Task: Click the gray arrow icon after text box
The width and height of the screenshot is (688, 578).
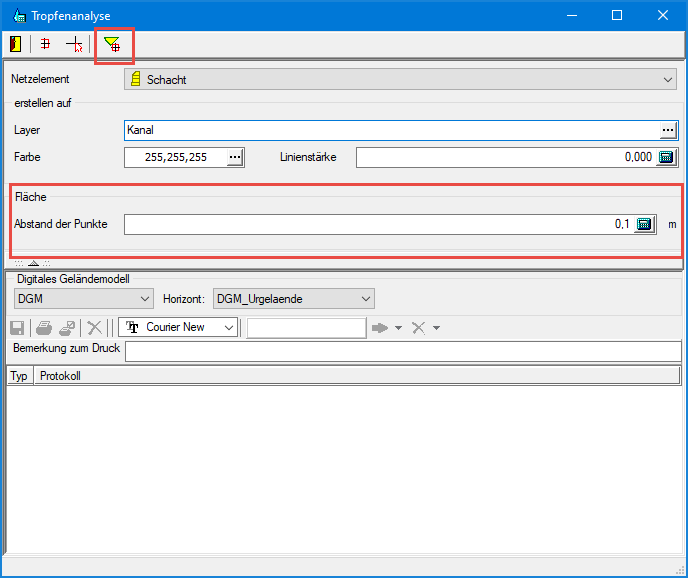Action: 379,327
